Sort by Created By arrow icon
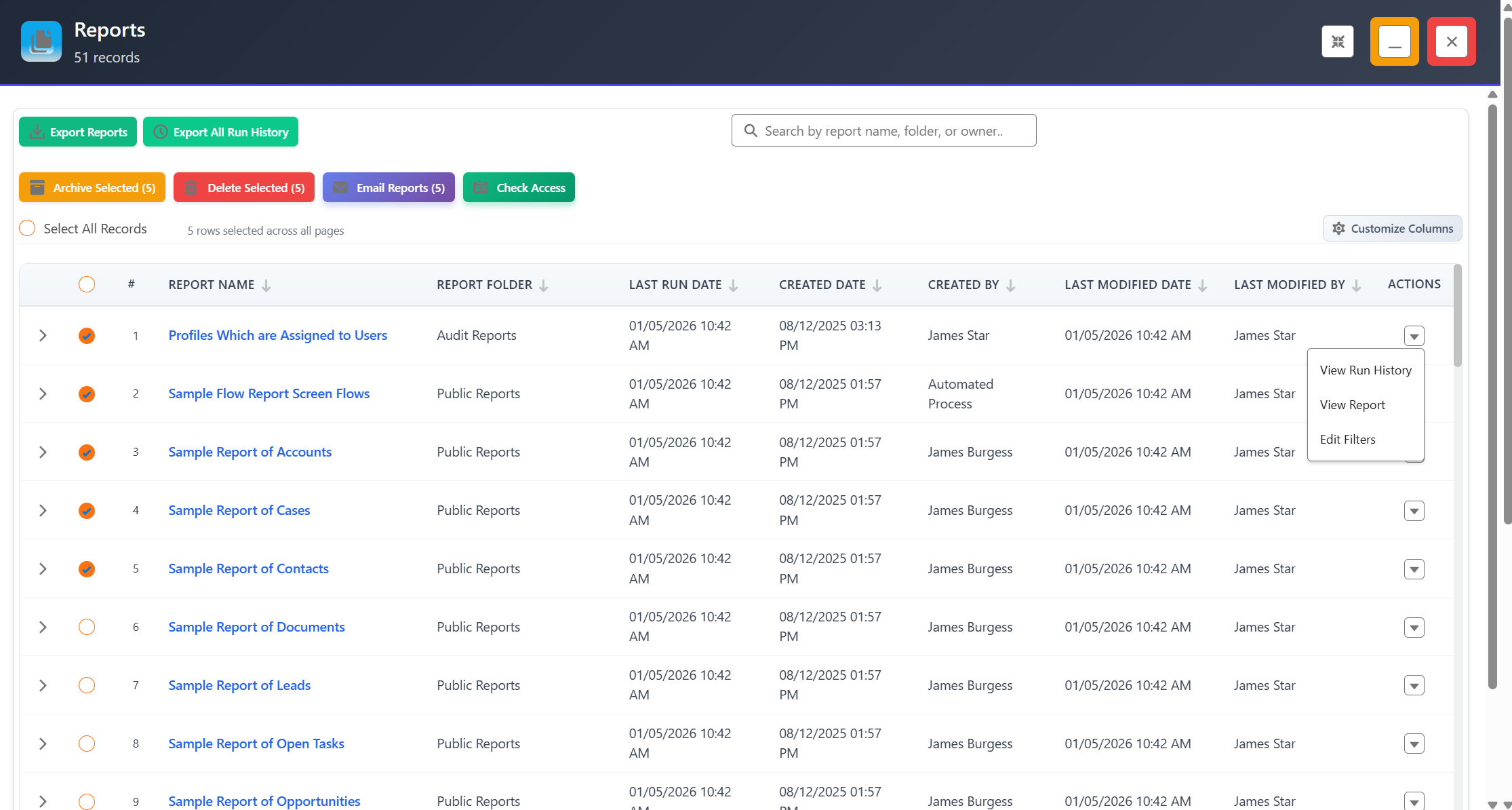 (x=1011, y=286)
